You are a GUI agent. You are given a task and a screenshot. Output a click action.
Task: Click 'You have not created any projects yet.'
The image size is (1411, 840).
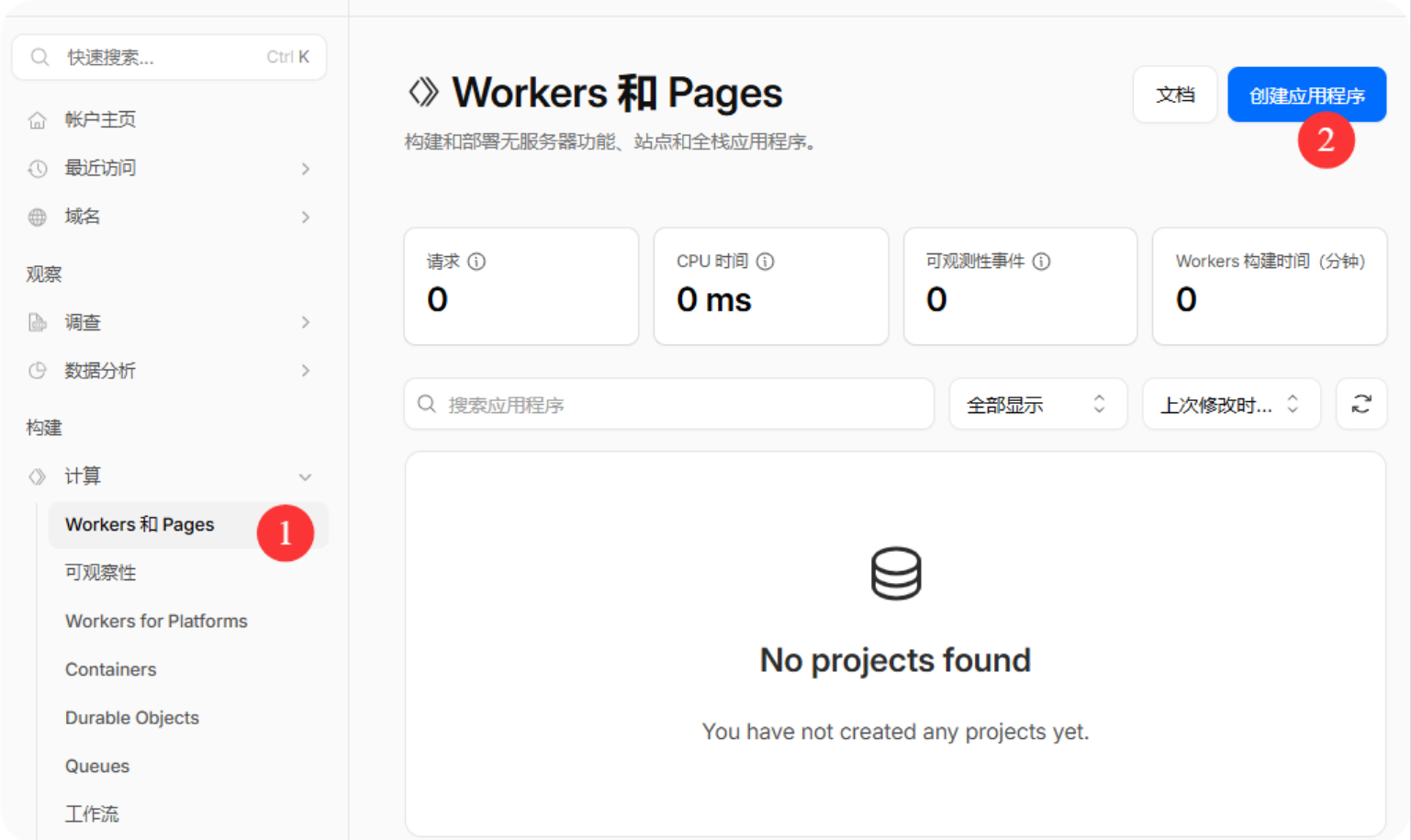[895, 732]
